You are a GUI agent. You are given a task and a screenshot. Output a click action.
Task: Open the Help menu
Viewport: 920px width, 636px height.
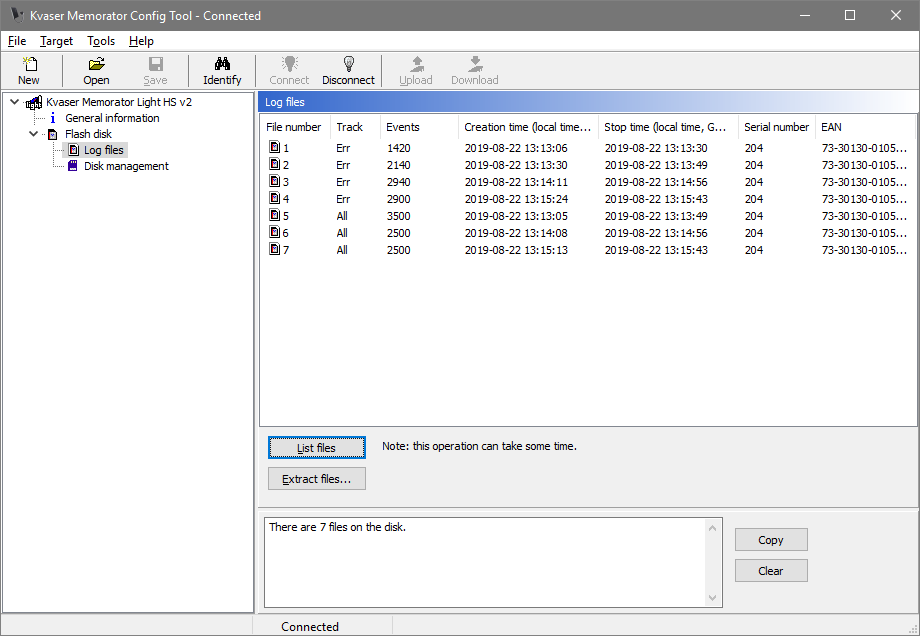tap(141, 41)
